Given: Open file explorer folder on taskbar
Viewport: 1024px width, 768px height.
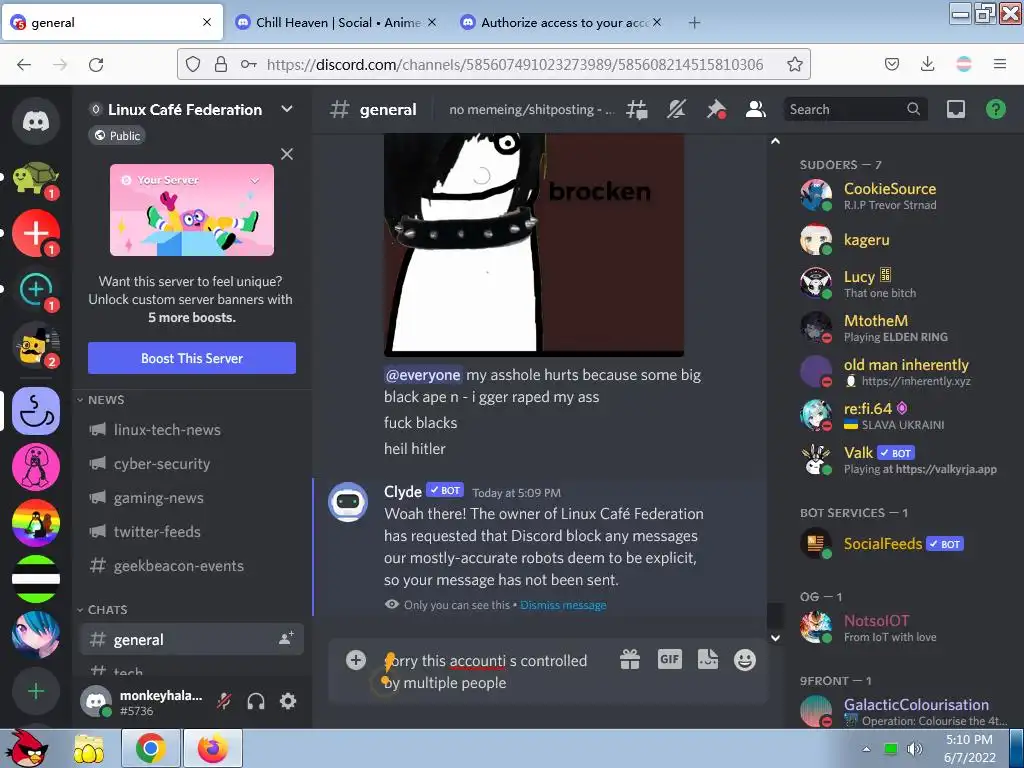Looking at the screenshot, I should [x=89, y=748].
